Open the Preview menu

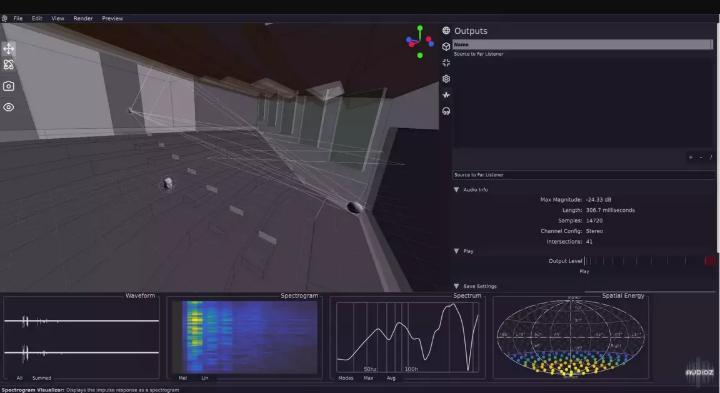pyautogui.click(x=112, y=18)
